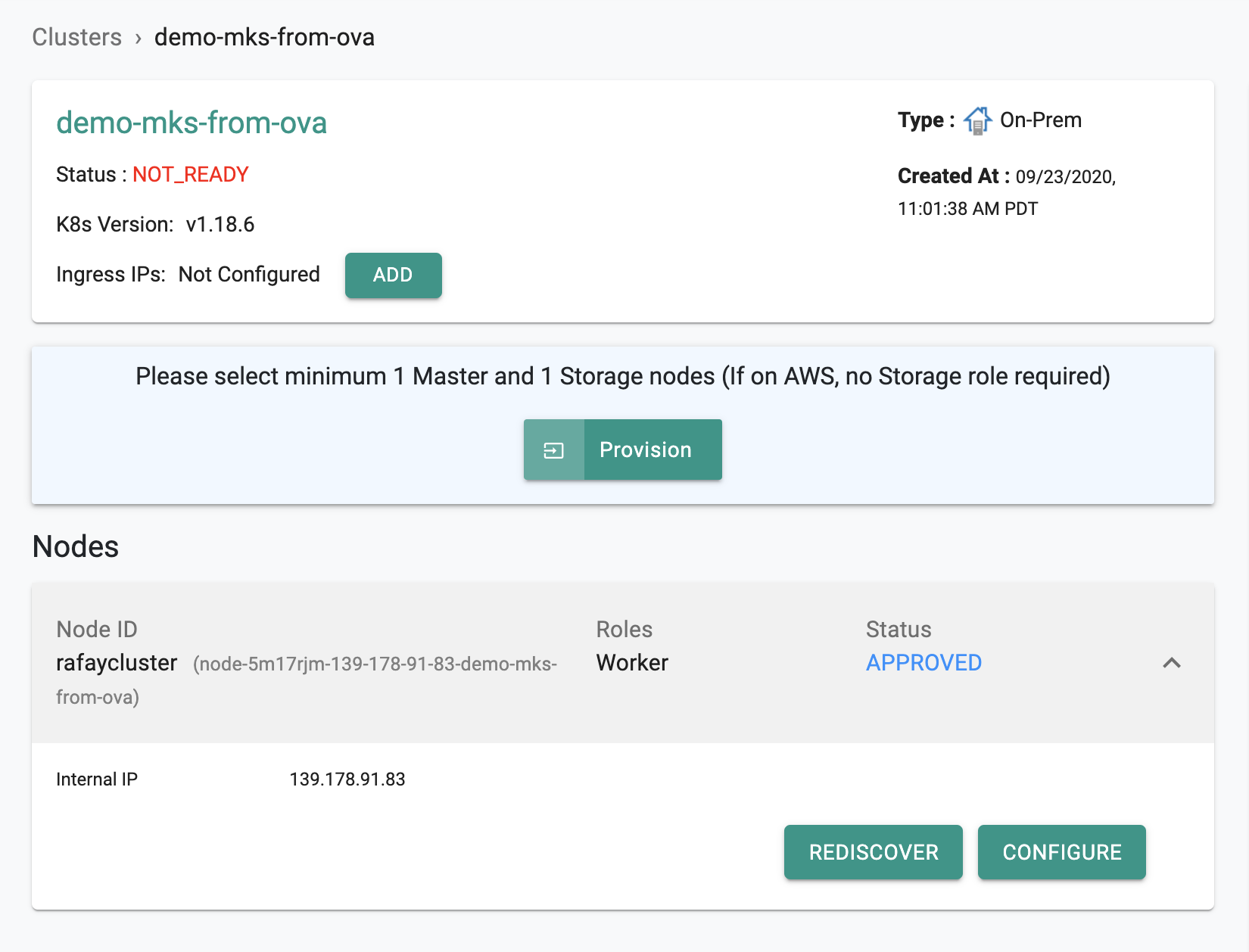Click the Not Configured ingress text
This screenshot has width=1249, height=952.
pos(249,275)
